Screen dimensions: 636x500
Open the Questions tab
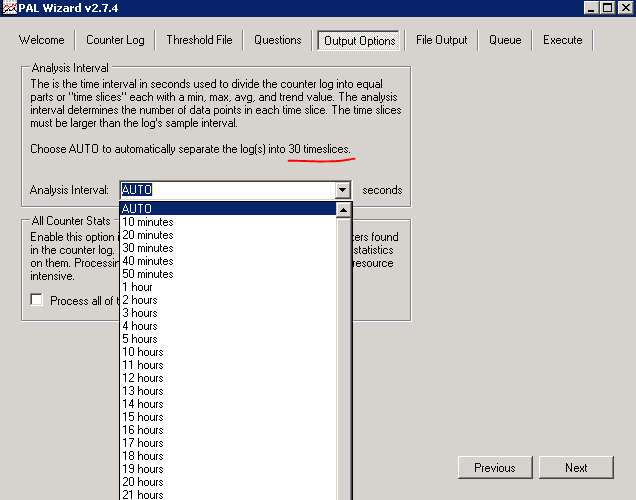[x=277, y=40]
